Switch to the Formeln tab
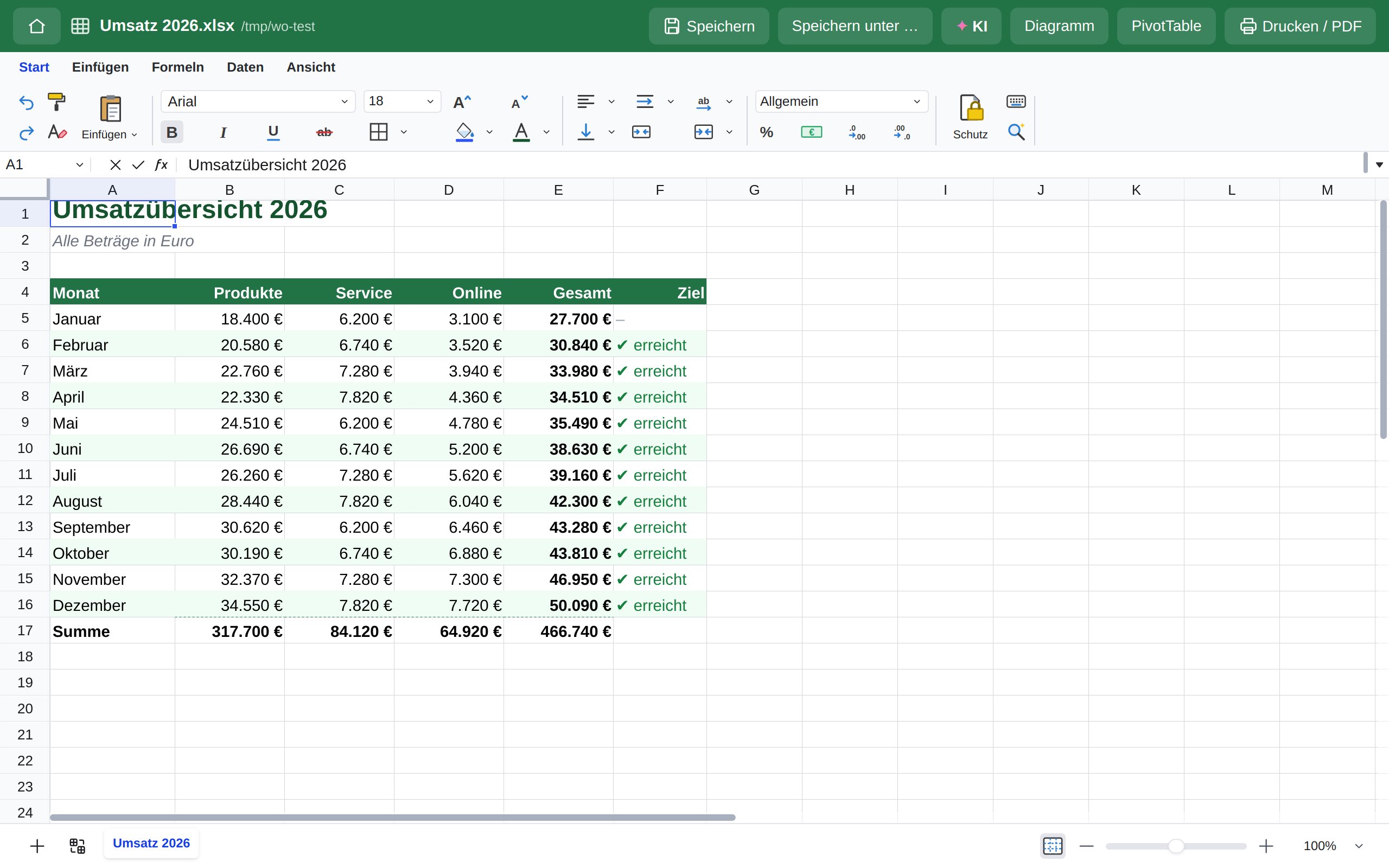Image resolution: width=1389 pixels, height=868 pixels. pos(178,67)
